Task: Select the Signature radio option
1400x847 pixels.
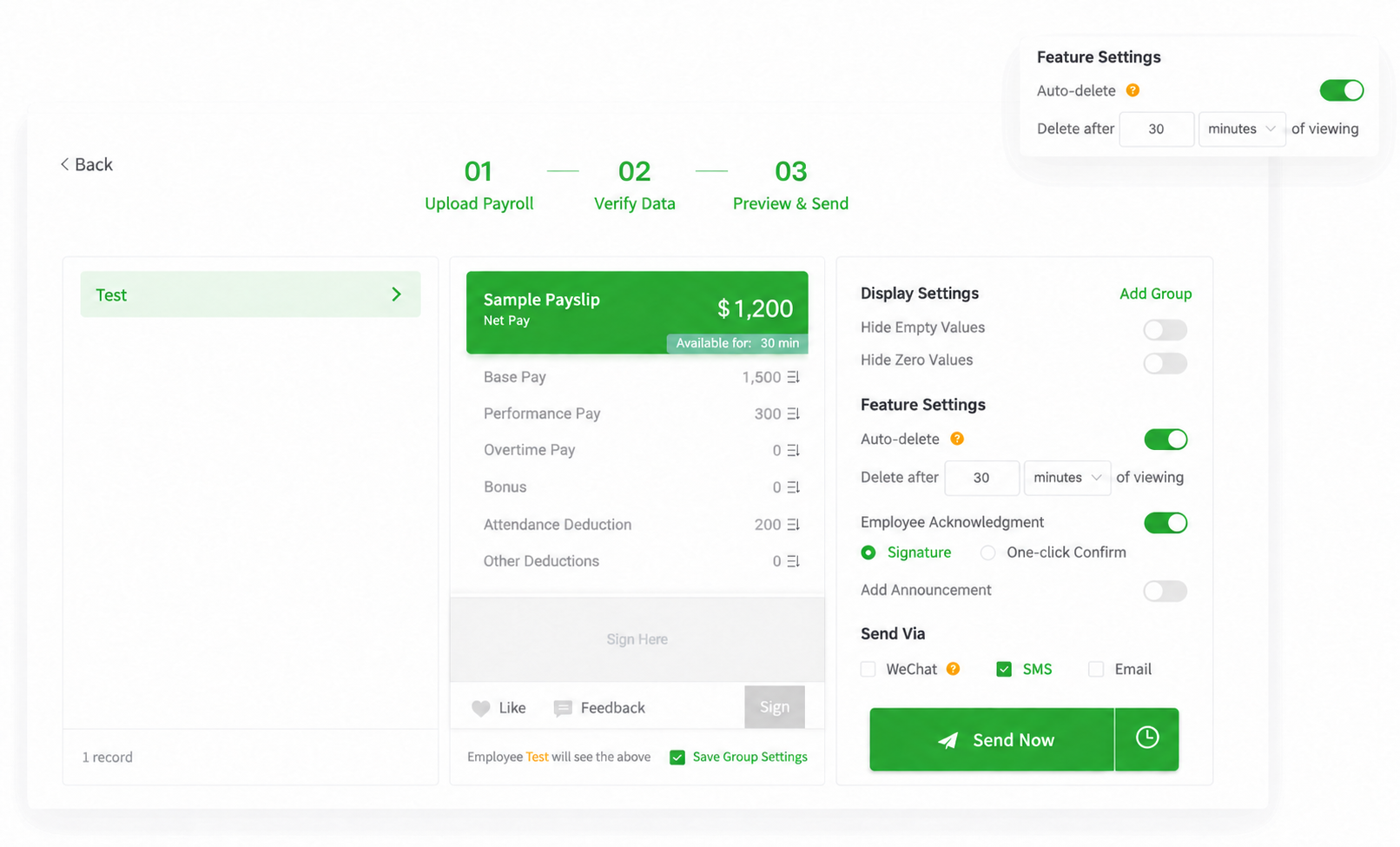Action: 868,553
